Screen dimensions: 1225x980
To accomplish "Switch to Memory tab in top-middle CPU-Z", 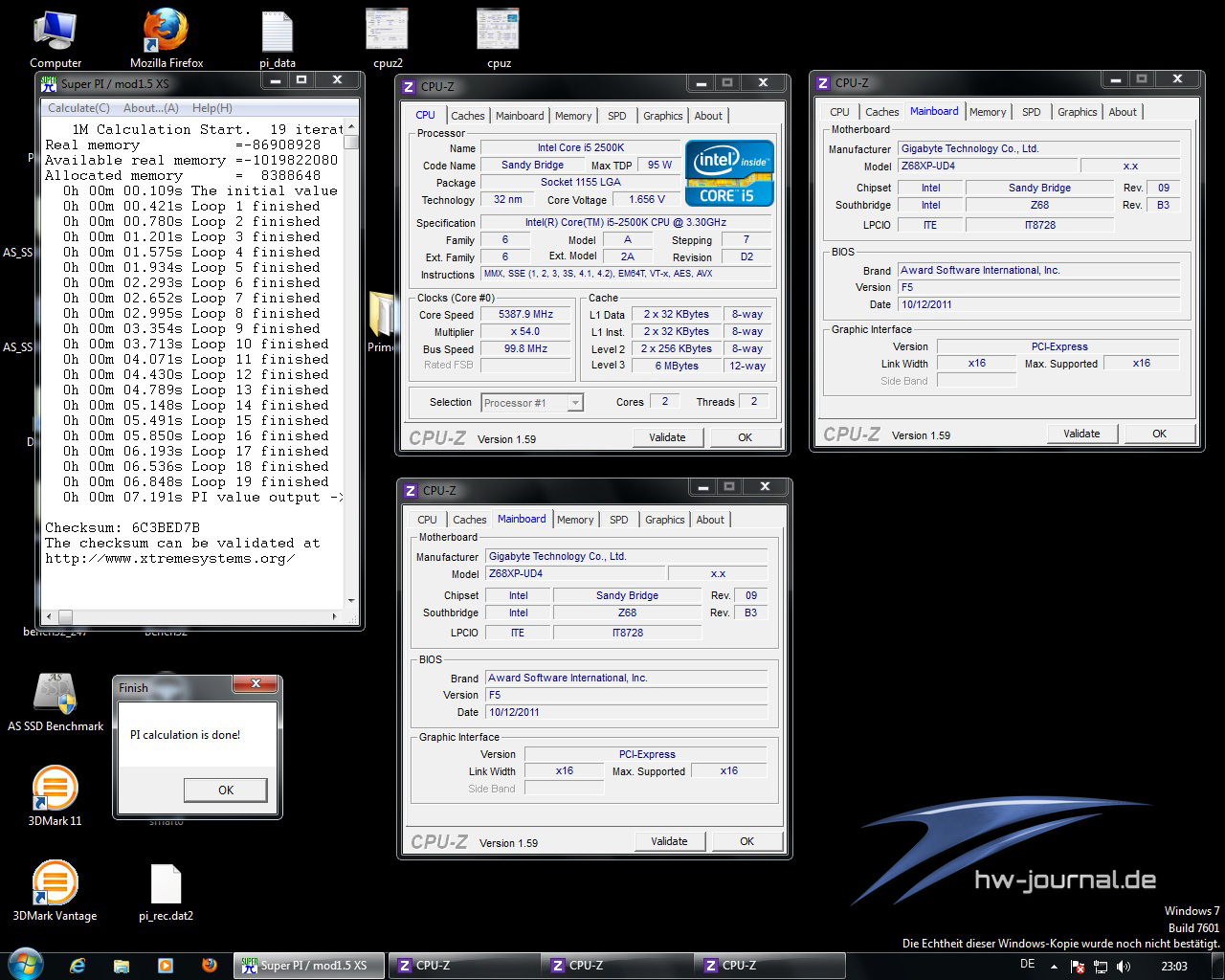I will (573, 116).
